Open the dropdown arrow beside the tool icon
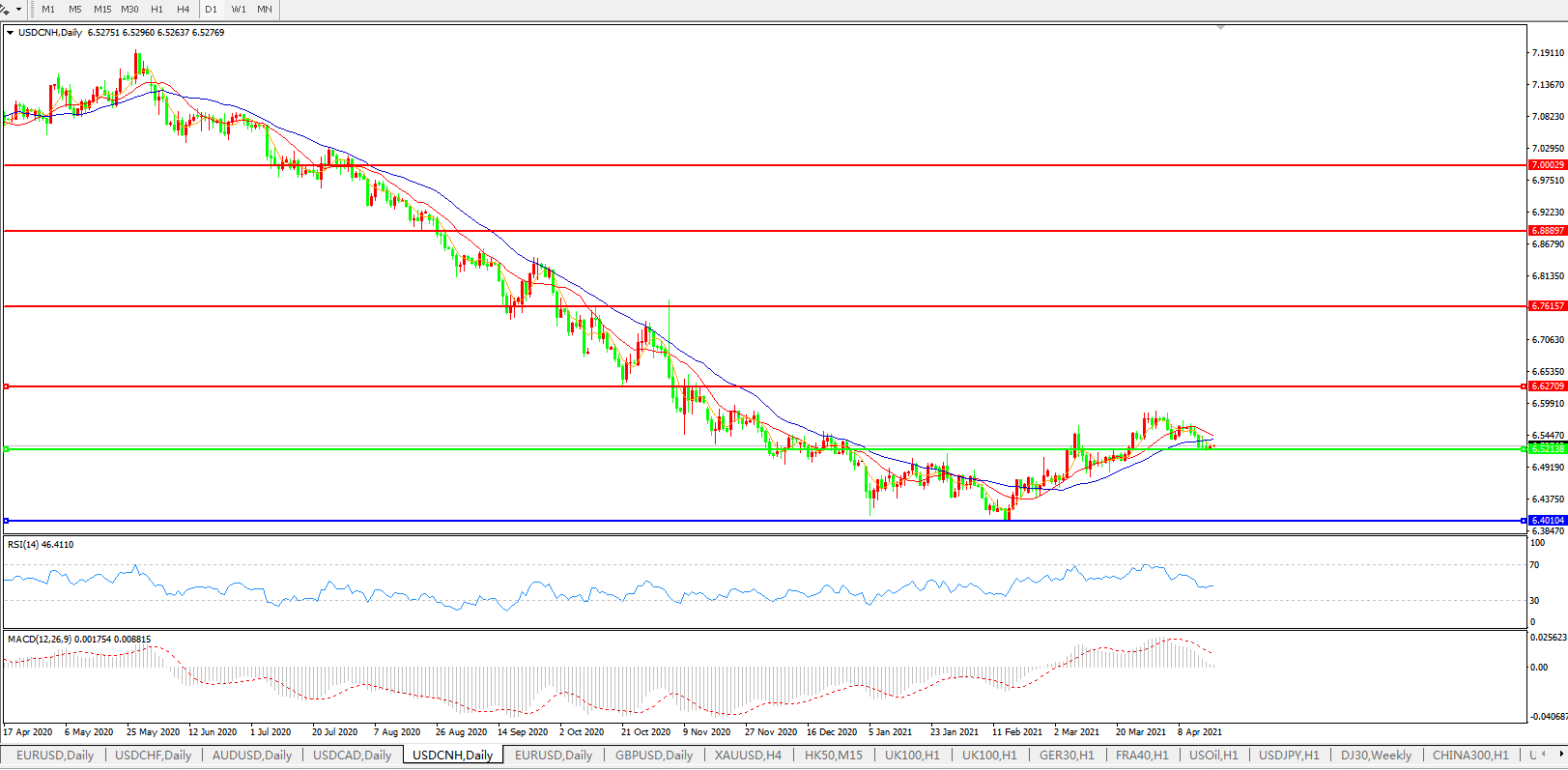This screenshot has width=1568, height=770. tap(18, 9)
